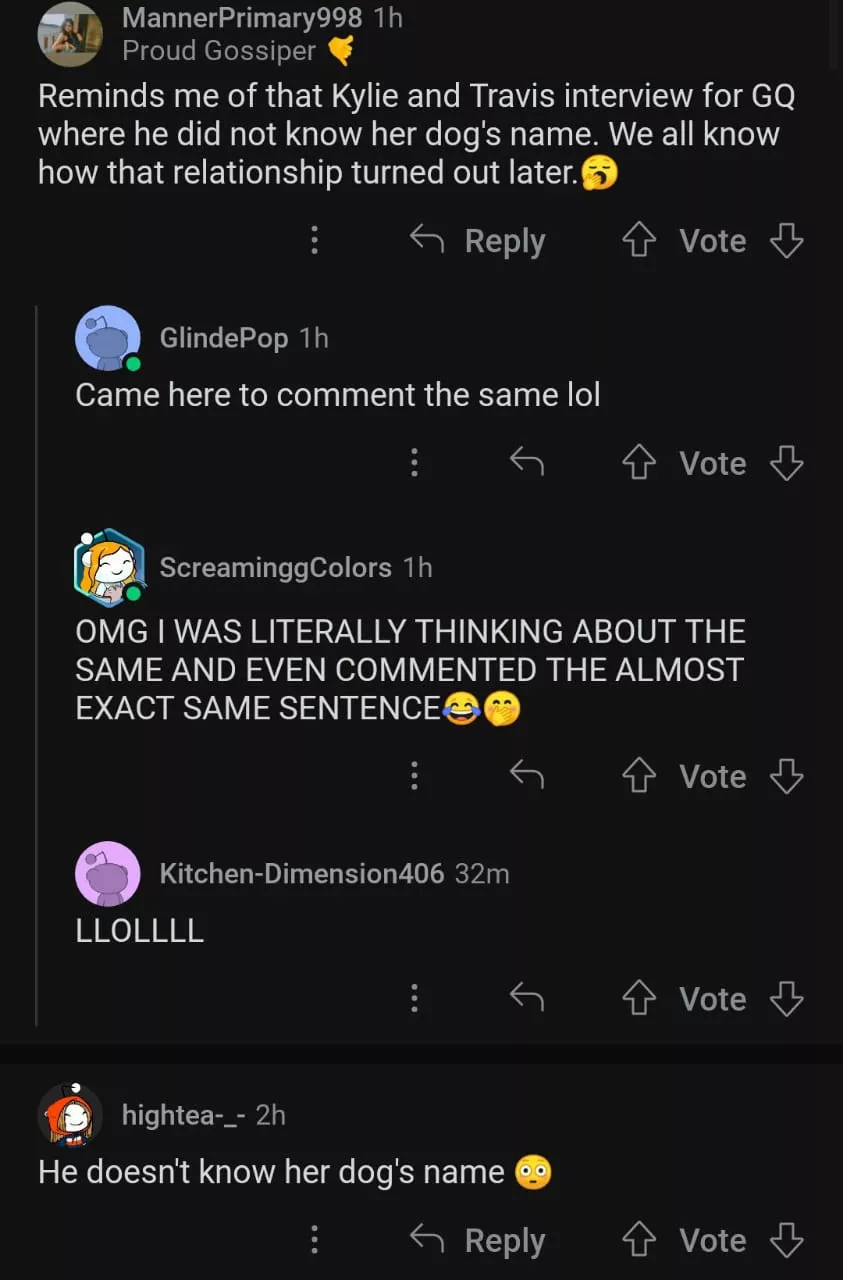
Task: Downvote GlindePop's comment
Action: [787, 463]
